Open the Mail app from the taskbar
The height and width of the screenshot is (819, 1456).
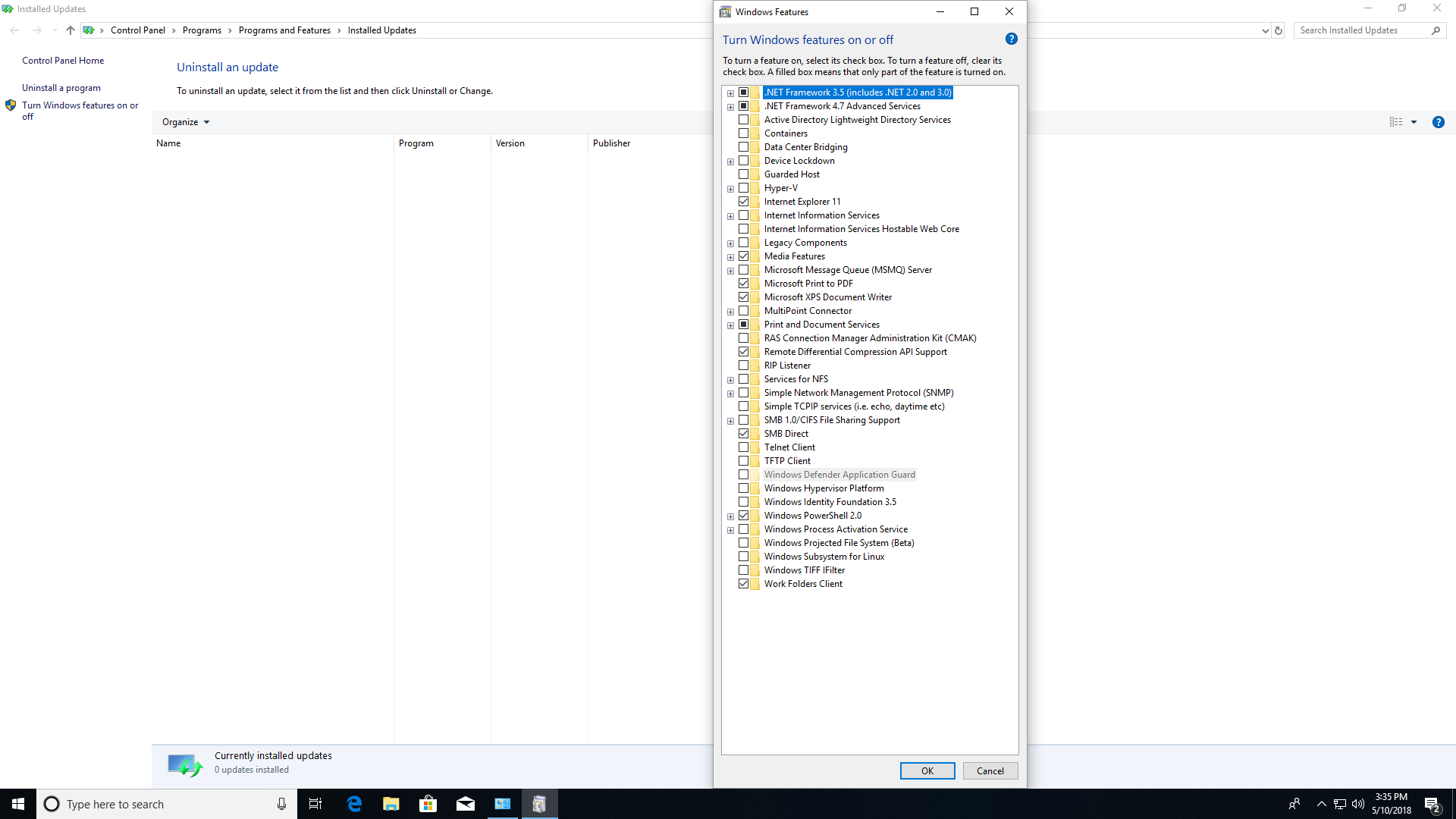(x=466, y=804)
